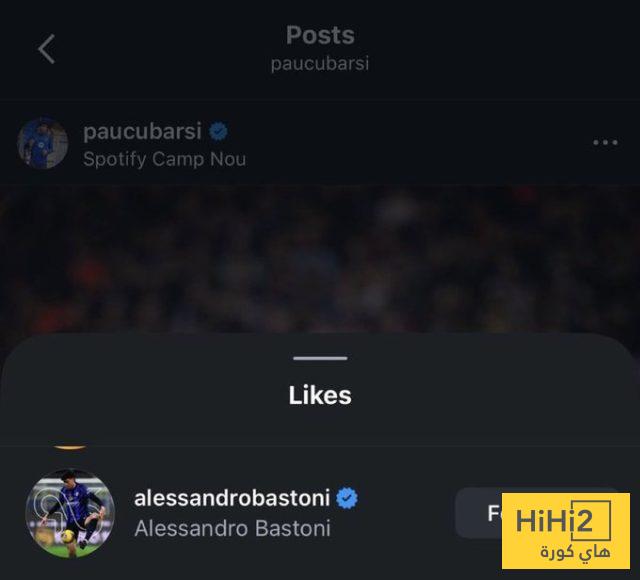Image resolution: width=640 pixels, height=580 pixels.
Task: Click the Posts page title
Action: [x=320, y=35]
